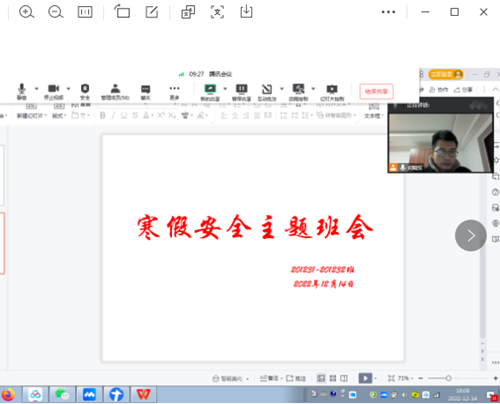Toggle underline in WPS ribbon
The width and height of the screenshot is (500, 404).
[x=124, y=115]
